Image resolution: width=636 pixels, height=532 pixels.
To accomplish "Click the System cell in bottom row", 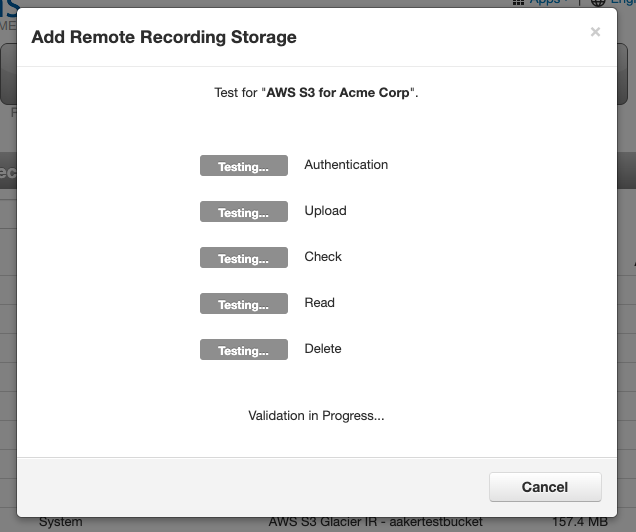I will coord(60,522).
